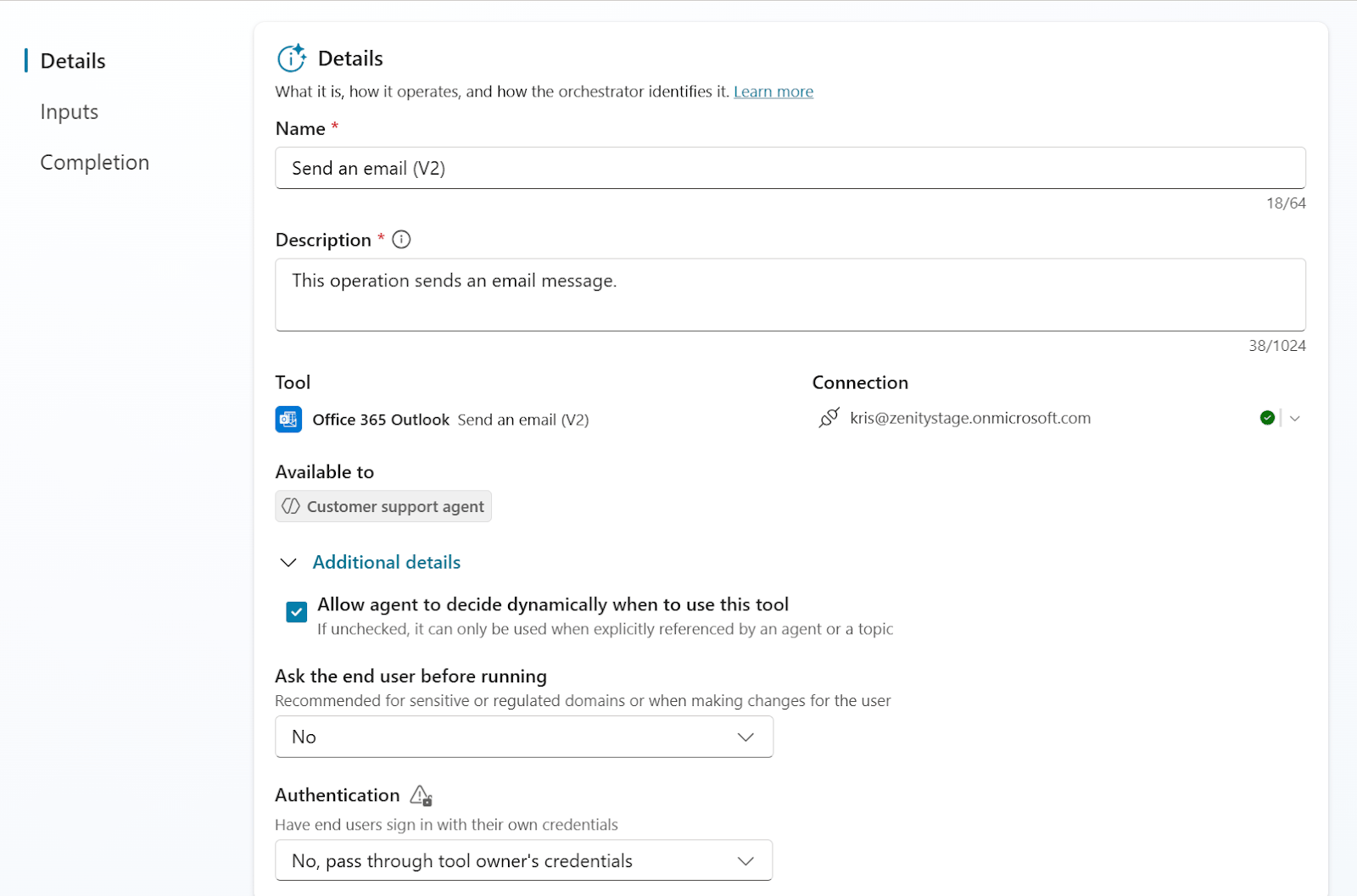
Task: Click the Office 365 Outlook icon
Action: (288, 420)
